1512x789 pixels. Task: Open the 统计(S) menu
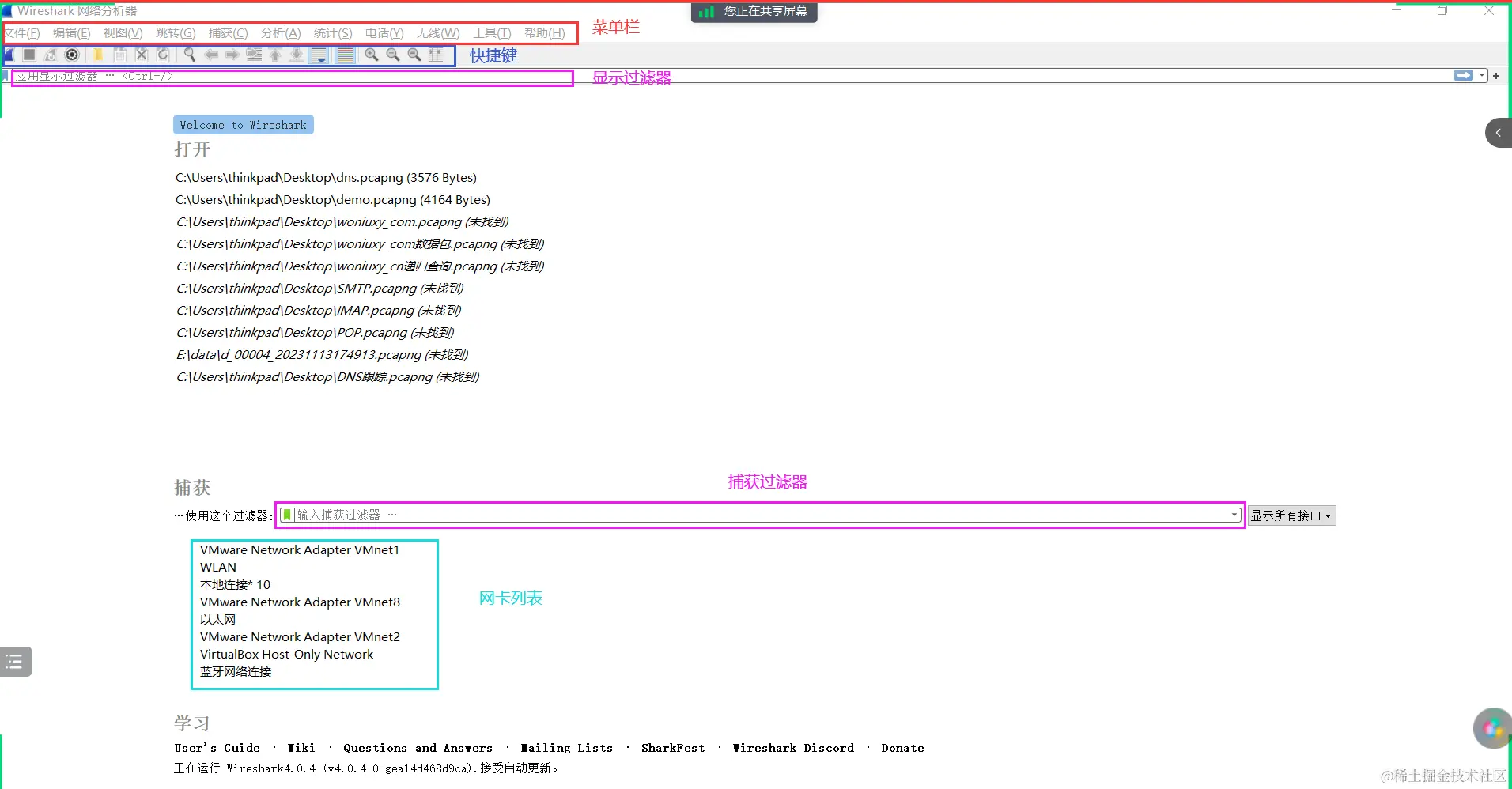coord(333,33)
